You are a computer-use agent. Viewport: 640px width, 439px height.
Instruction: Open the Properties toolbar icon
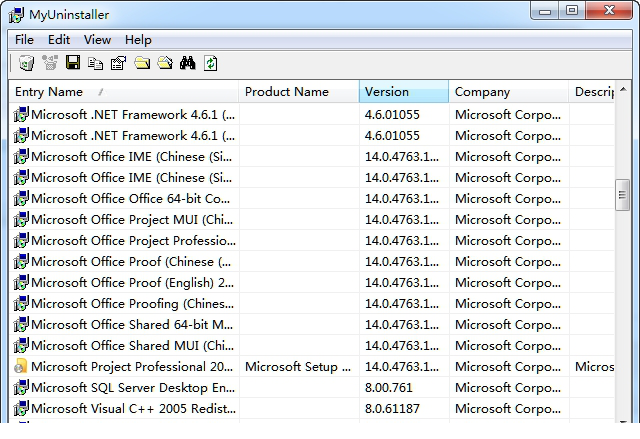[119, 63]
